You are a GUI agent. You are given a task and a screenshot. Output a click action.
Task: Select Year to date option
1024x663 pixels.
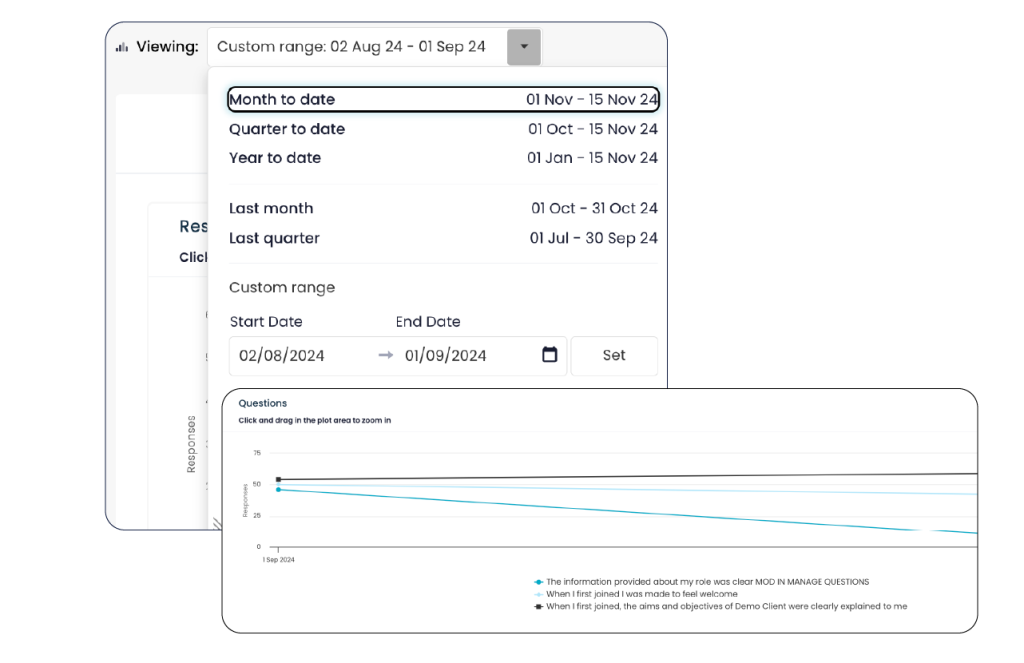[443, 158]
